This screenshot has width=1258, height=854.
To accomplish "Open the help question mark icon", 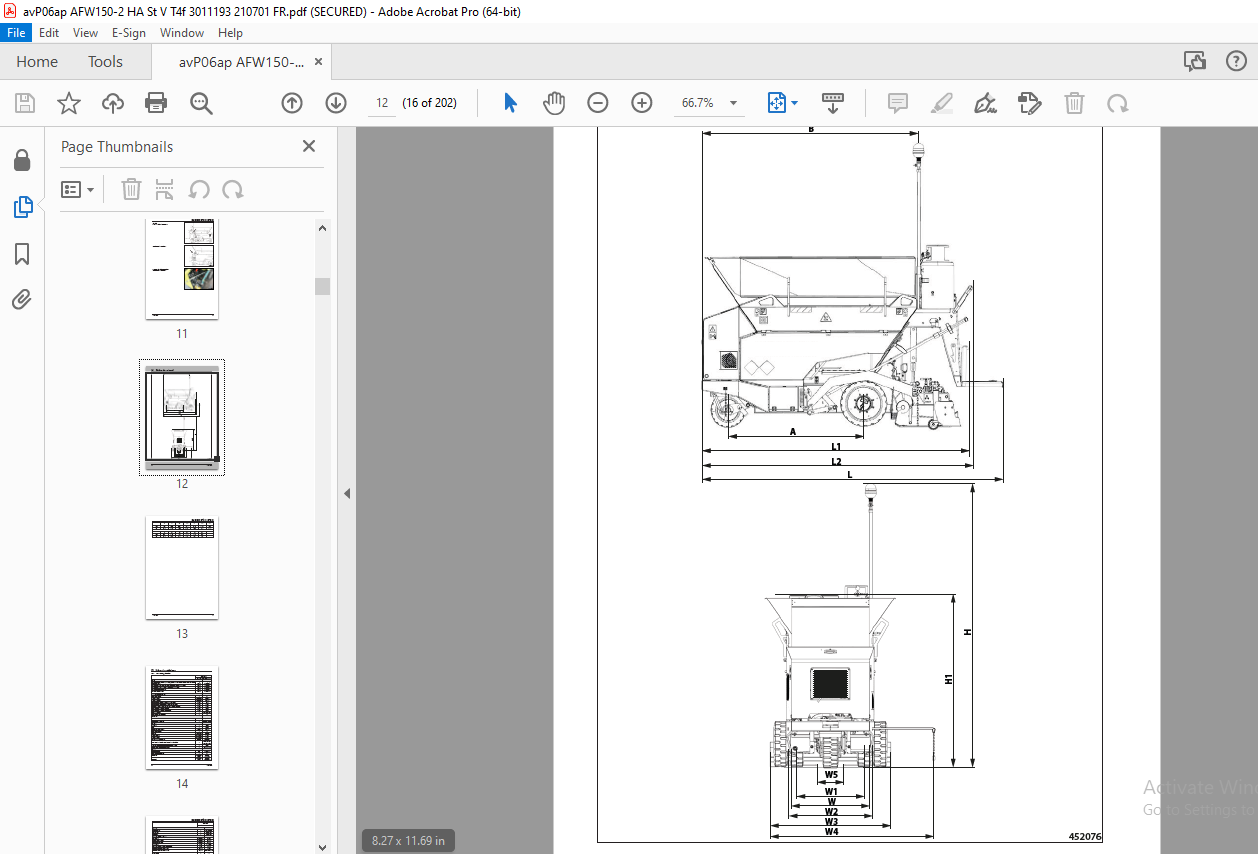I will point(1236,61).
